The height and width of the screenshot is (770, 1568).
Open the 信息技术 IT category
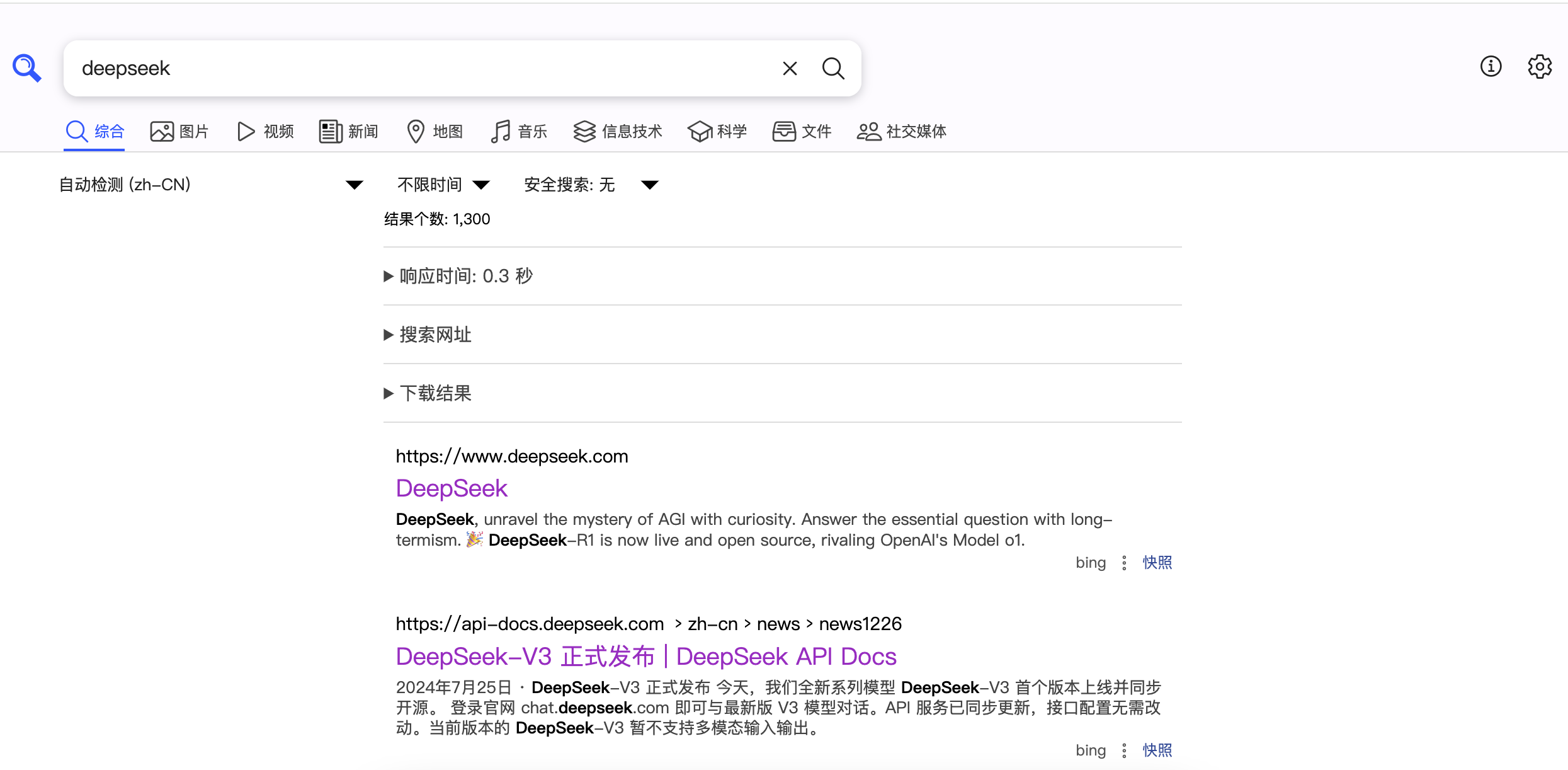coord(618,131)
